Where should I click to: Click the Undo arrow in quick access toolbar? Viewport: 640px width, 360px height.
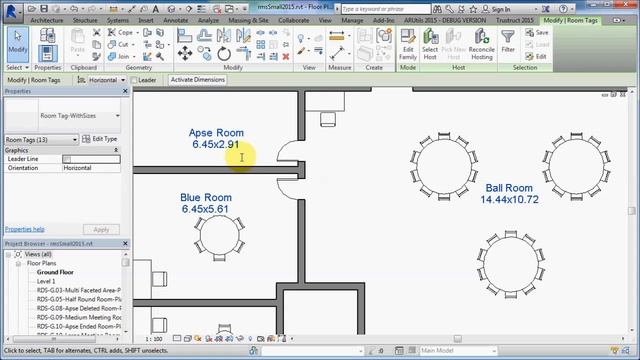[x=74, y=9]
